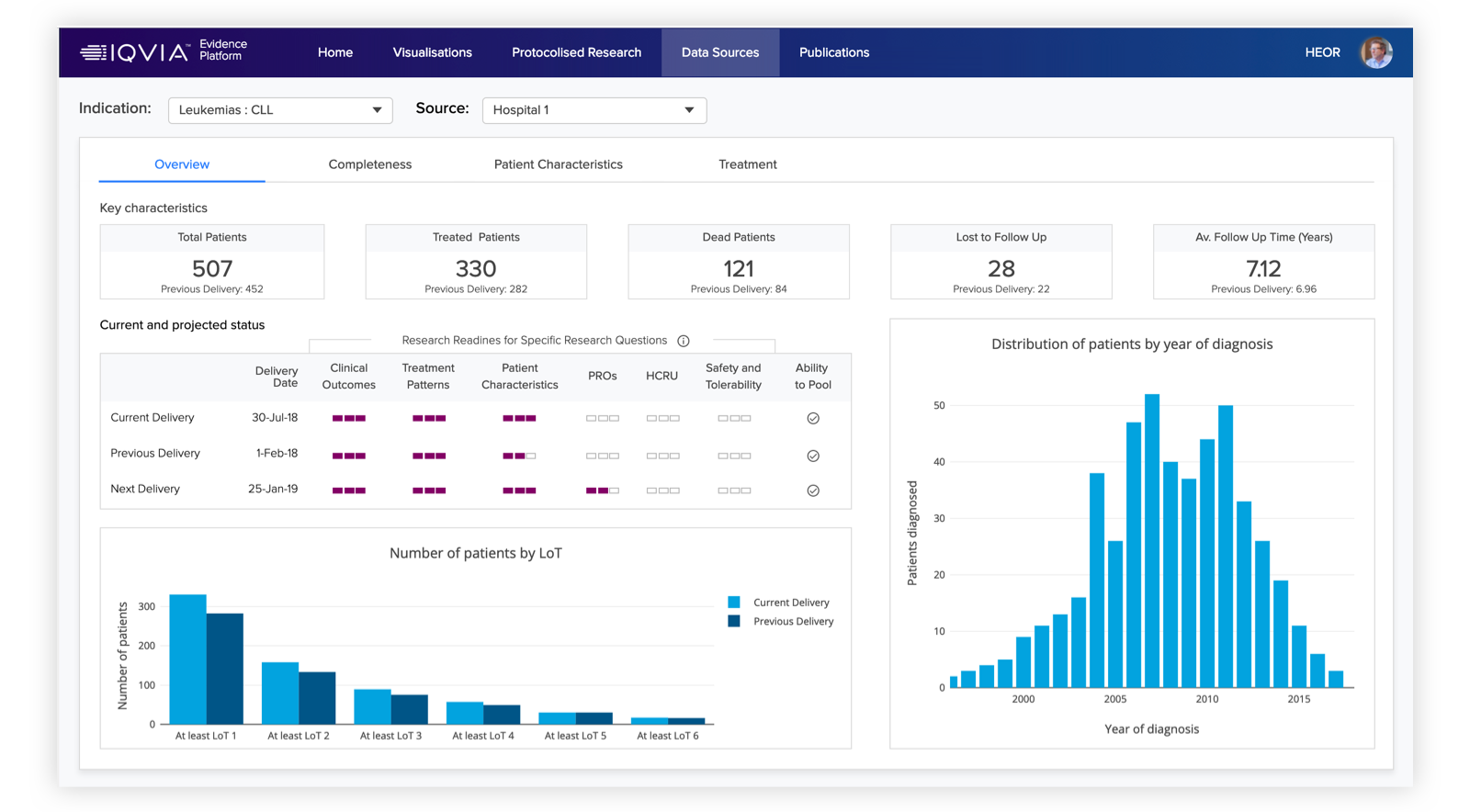This screenshot has height=812, width=1470.
Task: Open the Source dropdown showing Hospital 1
Action: [594, 110]
